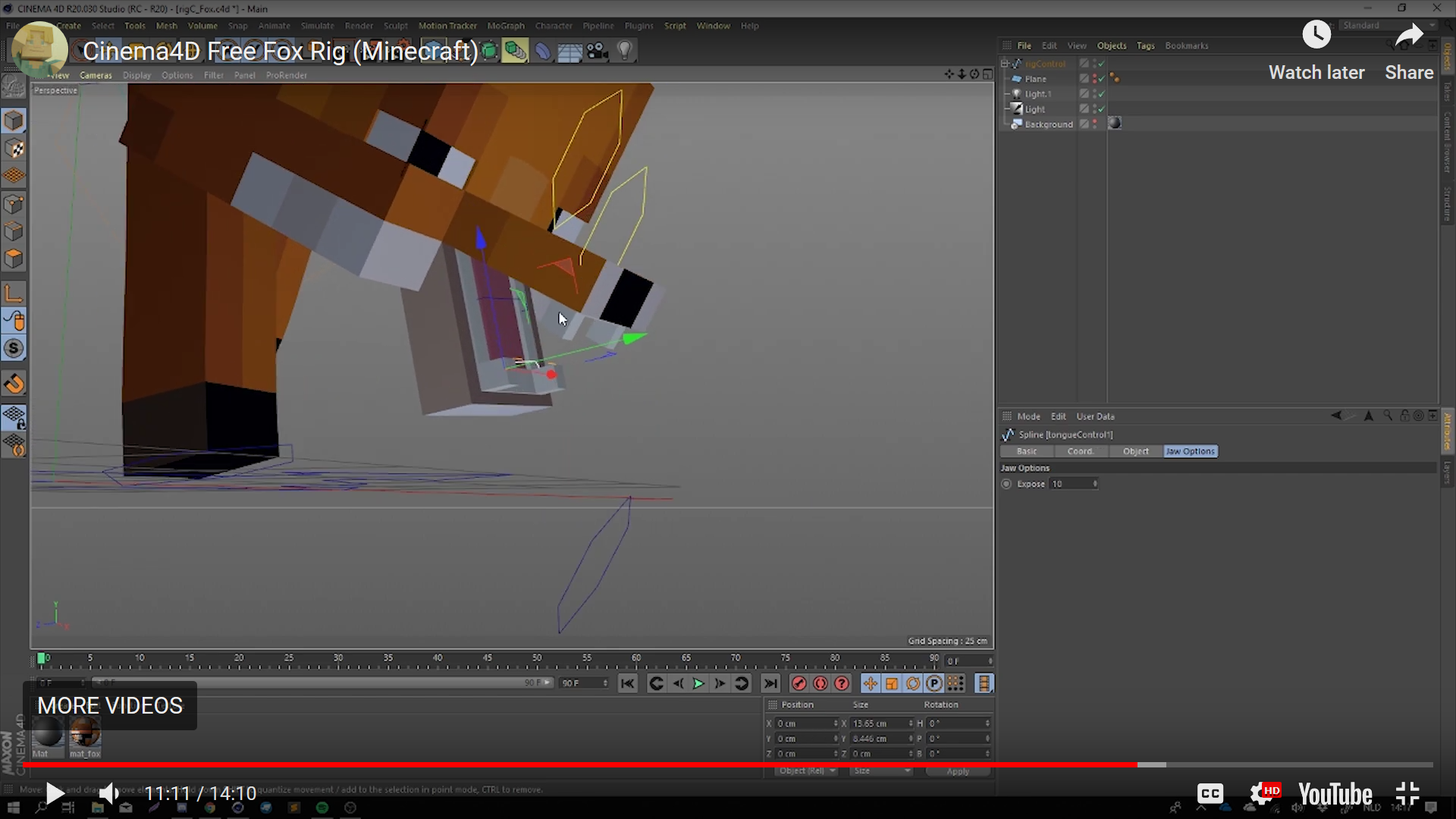The width and height of the screenshot is (1456, 819).
Task: Open the viewport Cameras menu
Action: 96,75
